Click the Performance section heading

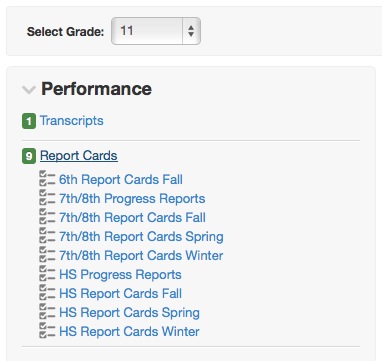point(97,89)
